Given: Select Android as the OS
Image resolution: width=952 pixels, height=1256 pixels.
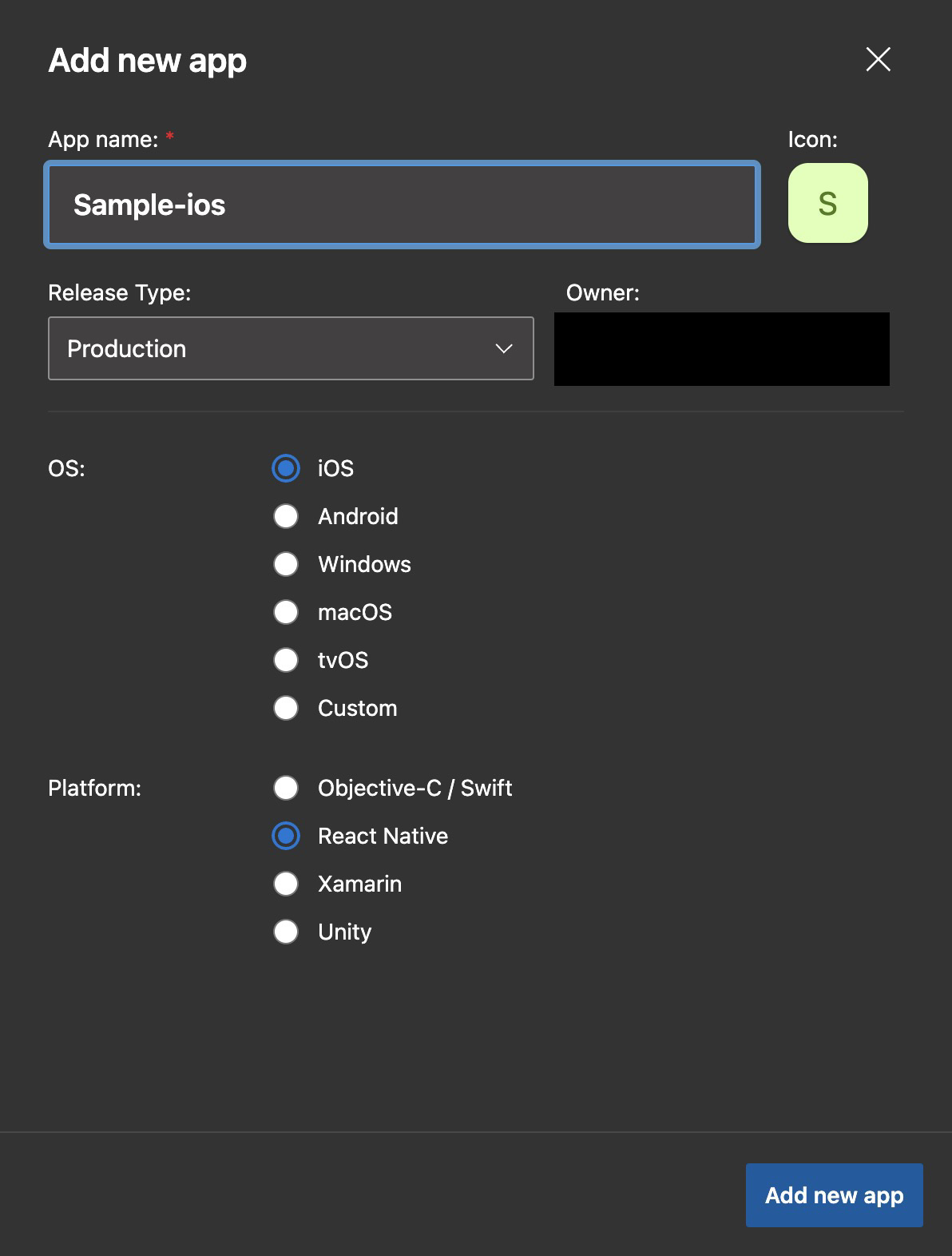Looking at the screenshot, I should (x=286, y=516).
